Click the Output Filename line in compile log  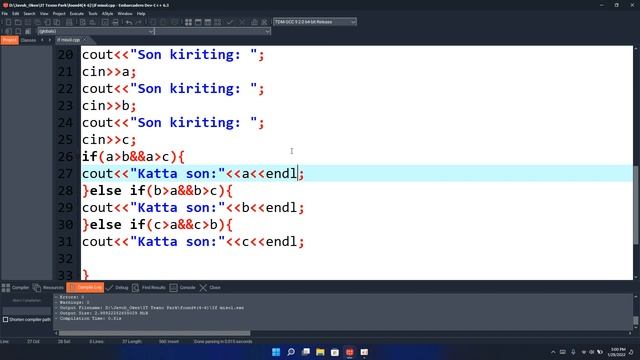tap(149, 308)
